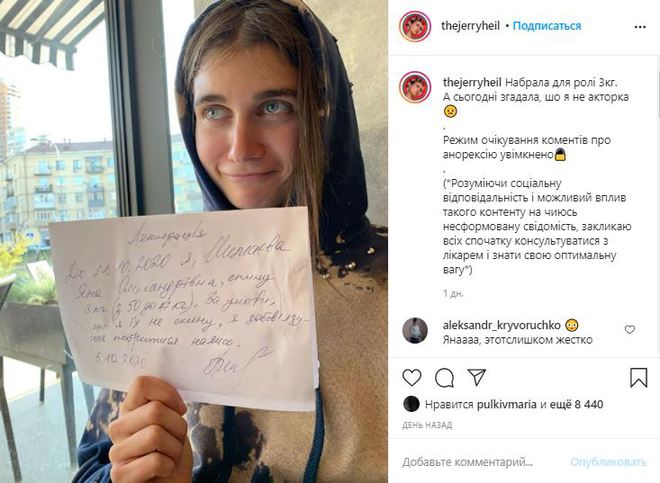The image size is (660, 483).
Task: Open aleksandr_kryvoruchko username link
Action: tap(502, 325)
